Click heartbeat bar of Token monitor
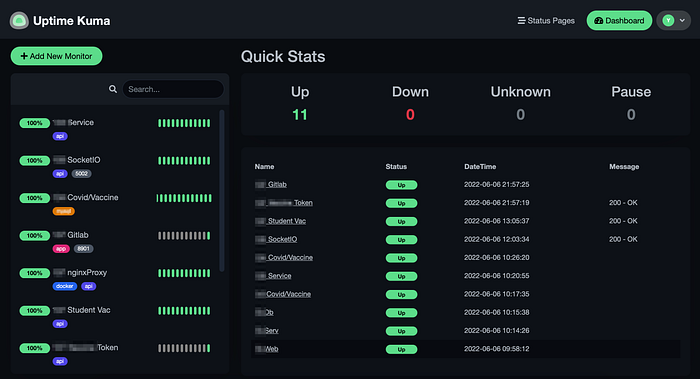This screenshot has height=379, width=700. (184, 348)
